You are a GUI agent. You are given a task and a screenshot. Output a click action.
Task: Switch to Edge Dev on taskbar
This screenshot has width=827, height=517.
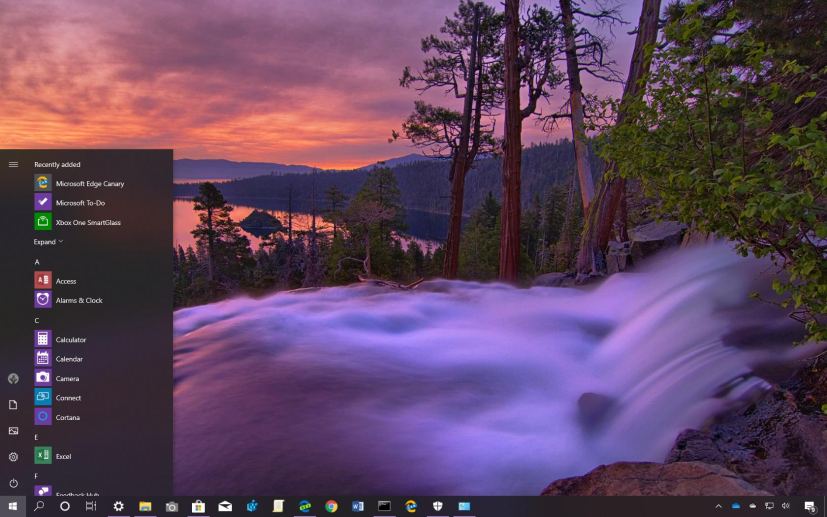[304, 506]
